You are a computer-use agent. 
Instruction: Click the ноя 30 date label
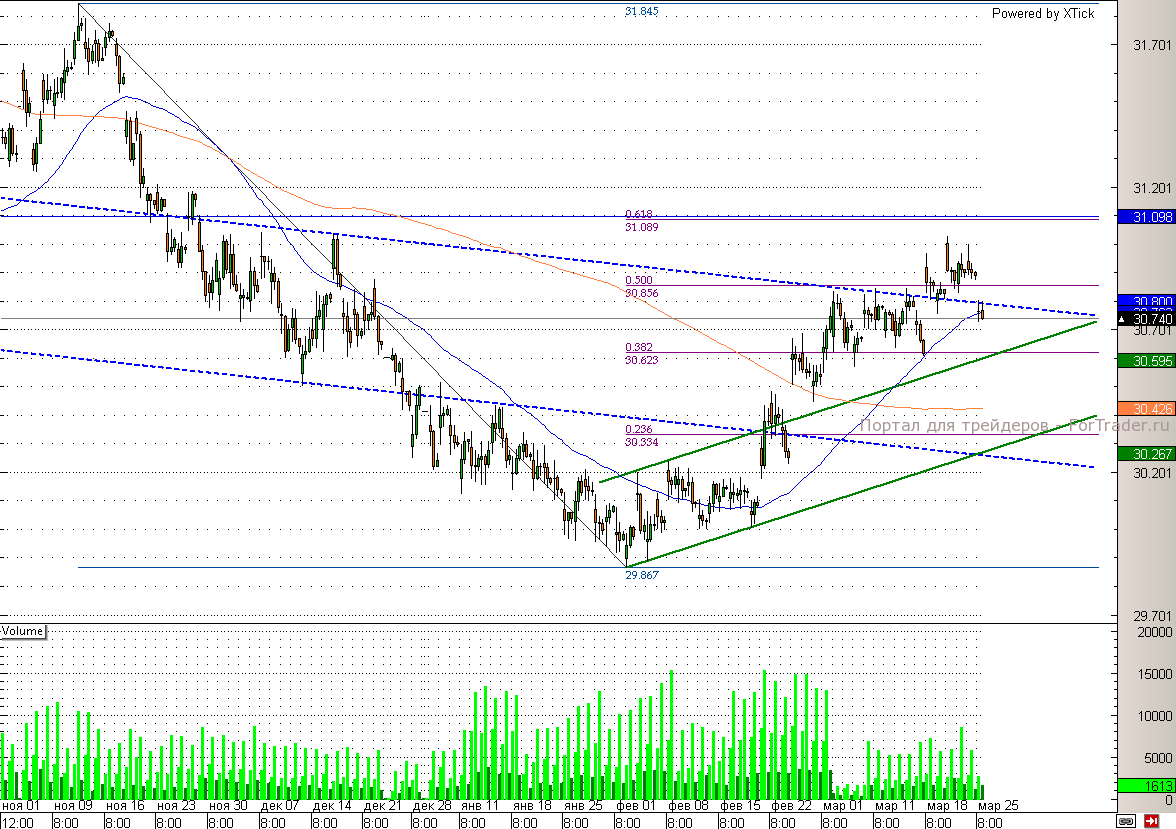click(x=229, y=806)
